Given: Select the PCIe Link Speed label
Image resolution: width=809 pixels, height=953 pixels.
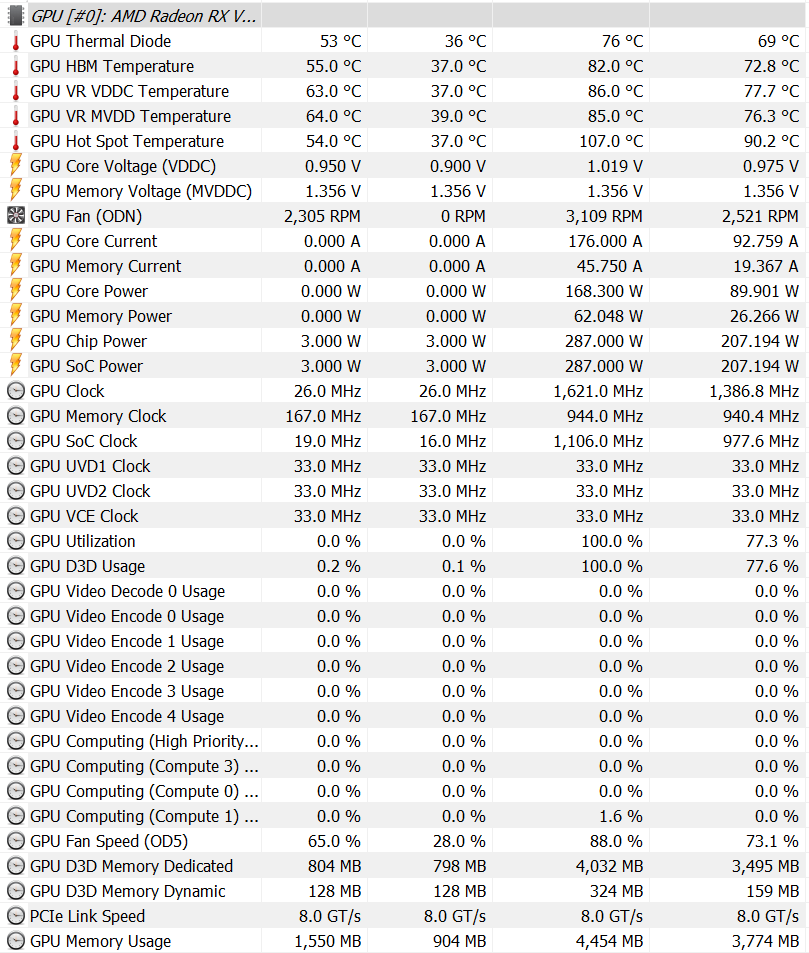Looking at the screenshot, I should coord(88,916).
